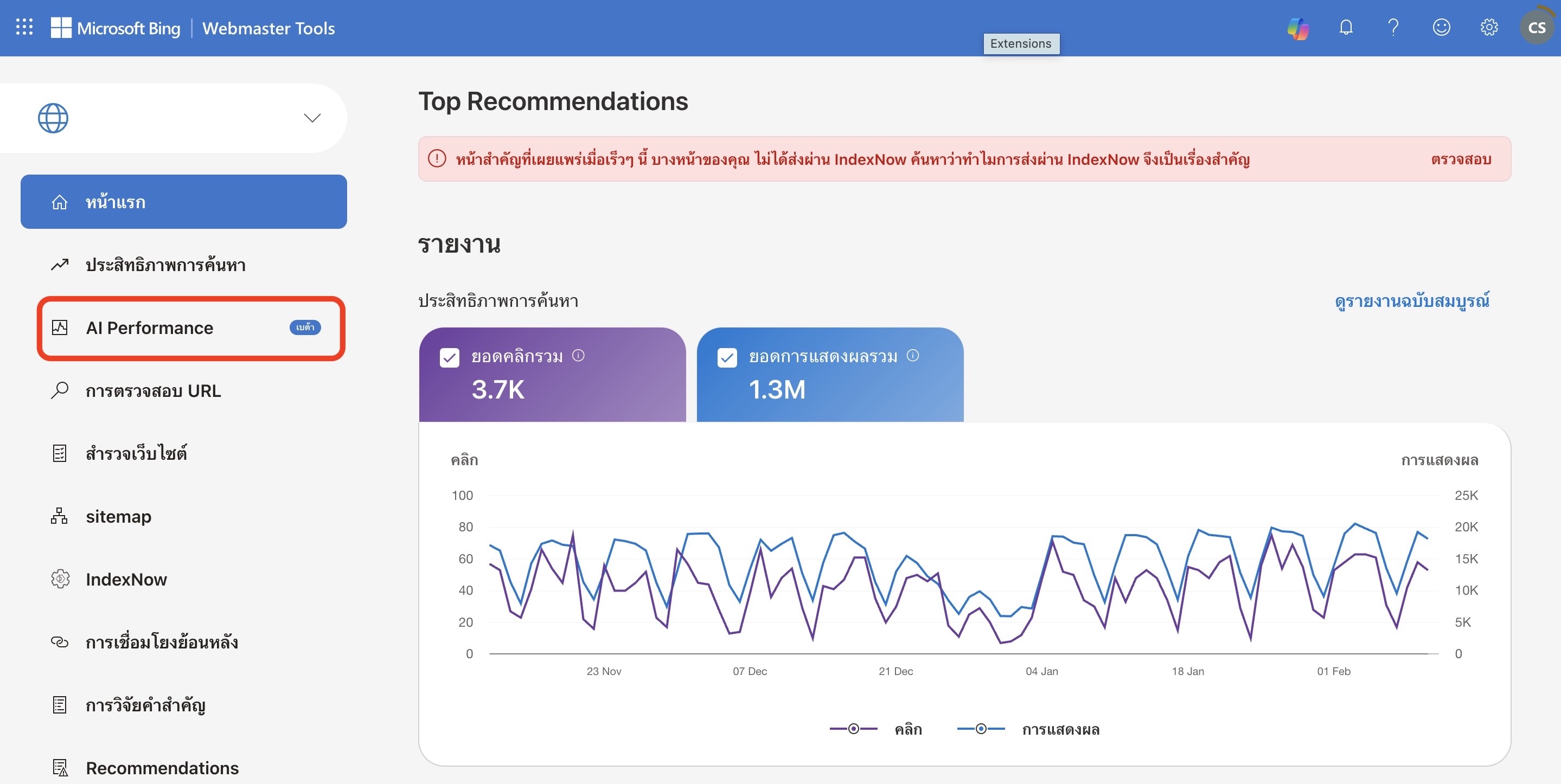1561x784 pixels.
Task: Open the settings gear icon
Action: click(x=1489, y=28)
